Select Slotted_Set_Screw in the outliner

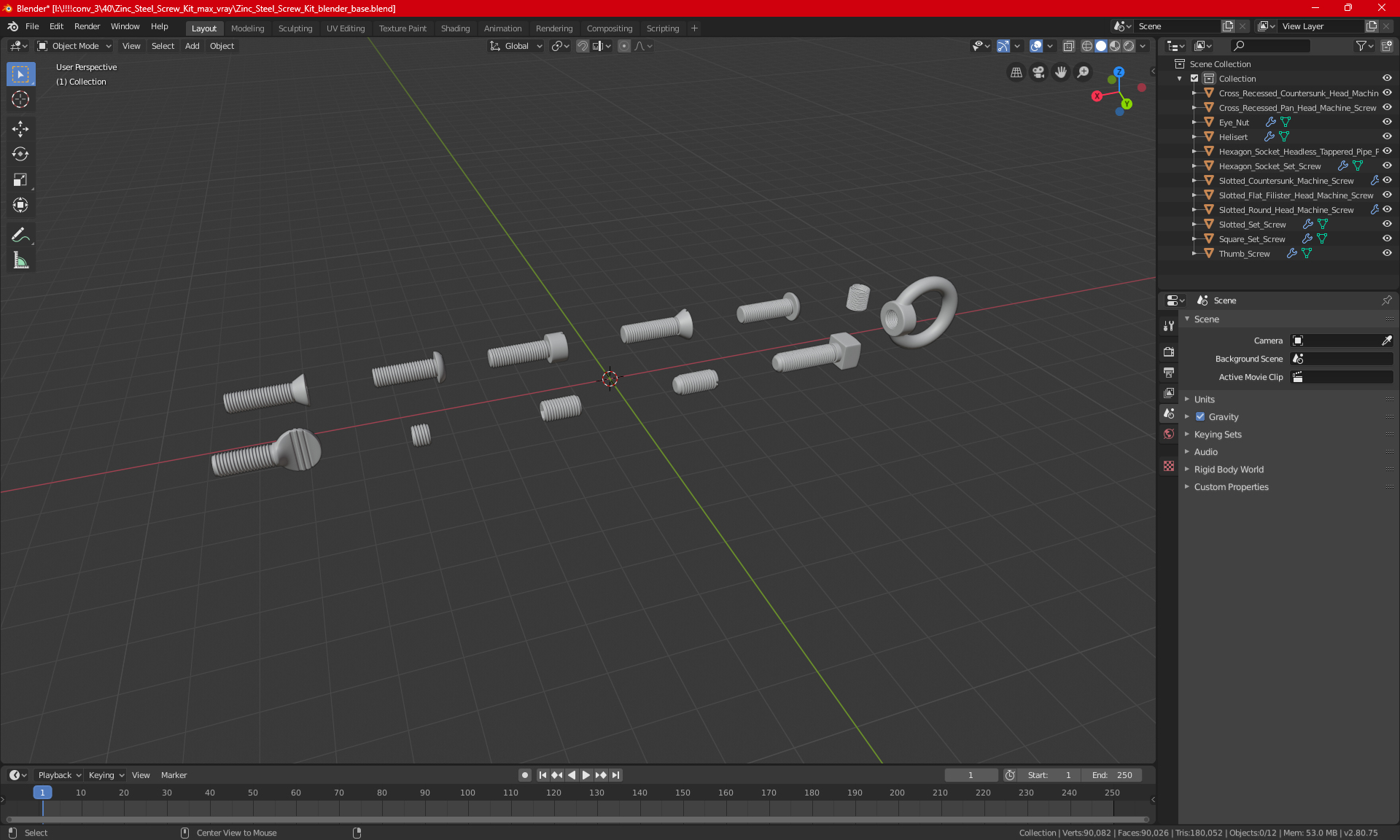pyautogui.click(x=1252, y=225)
